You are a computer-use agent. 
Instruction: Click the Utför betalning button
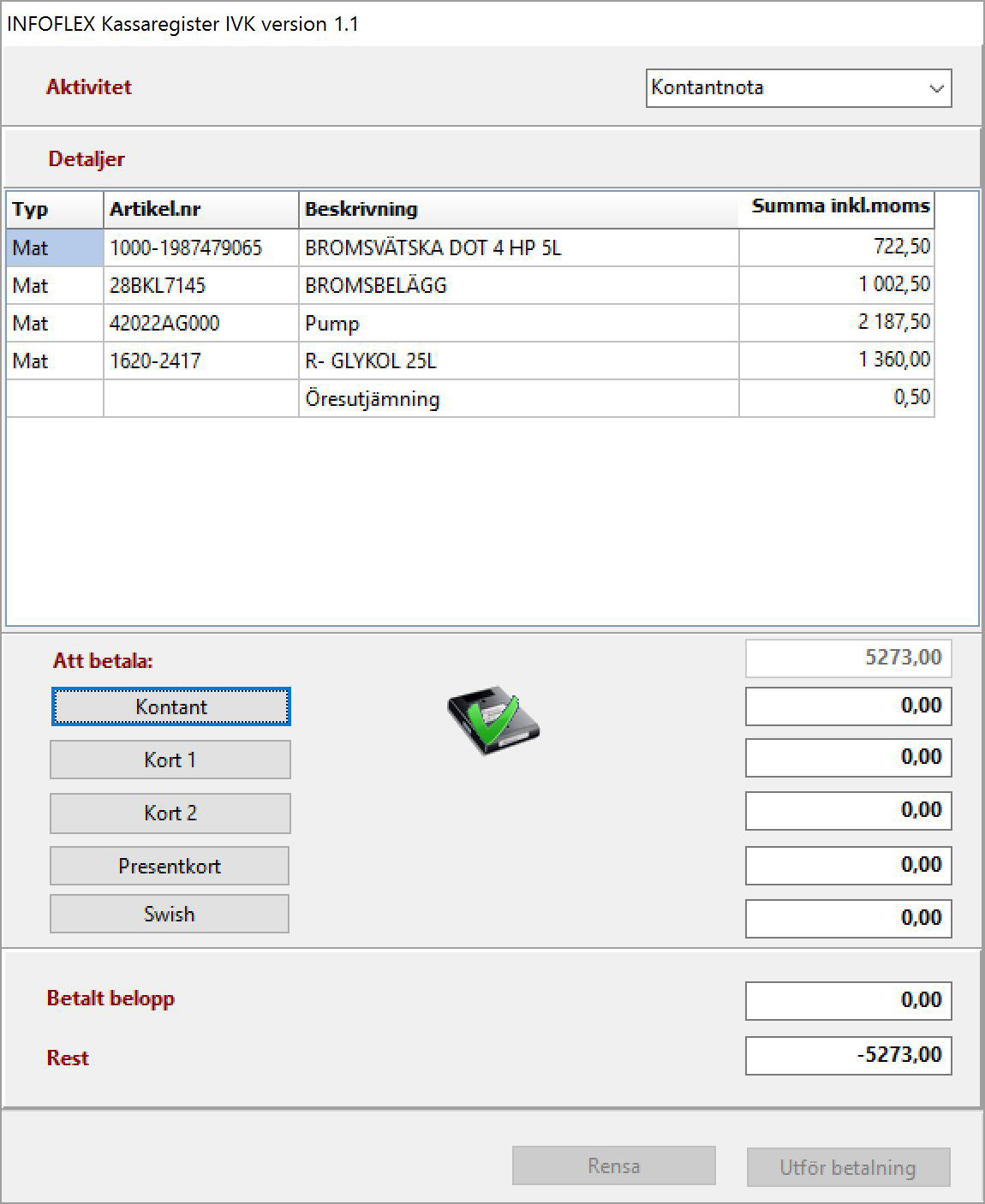pos(848,1168)
